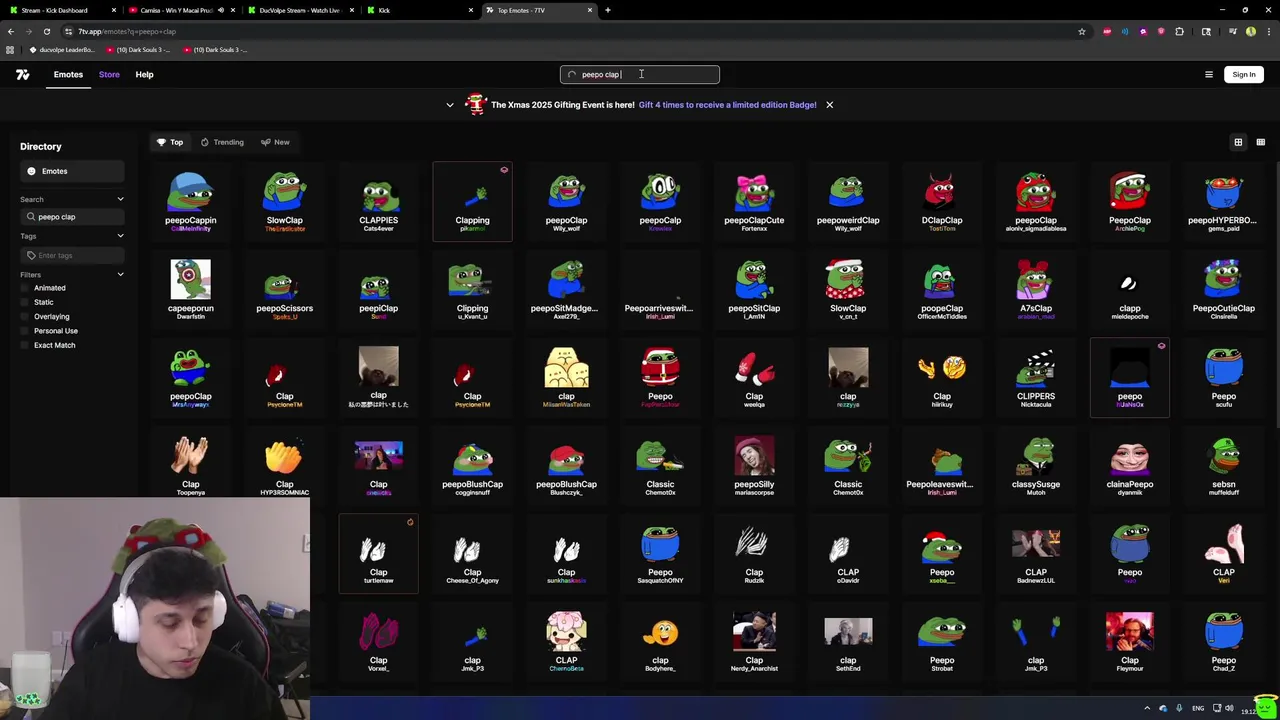Tick the Exact Match checkbox

pos(25,345)
